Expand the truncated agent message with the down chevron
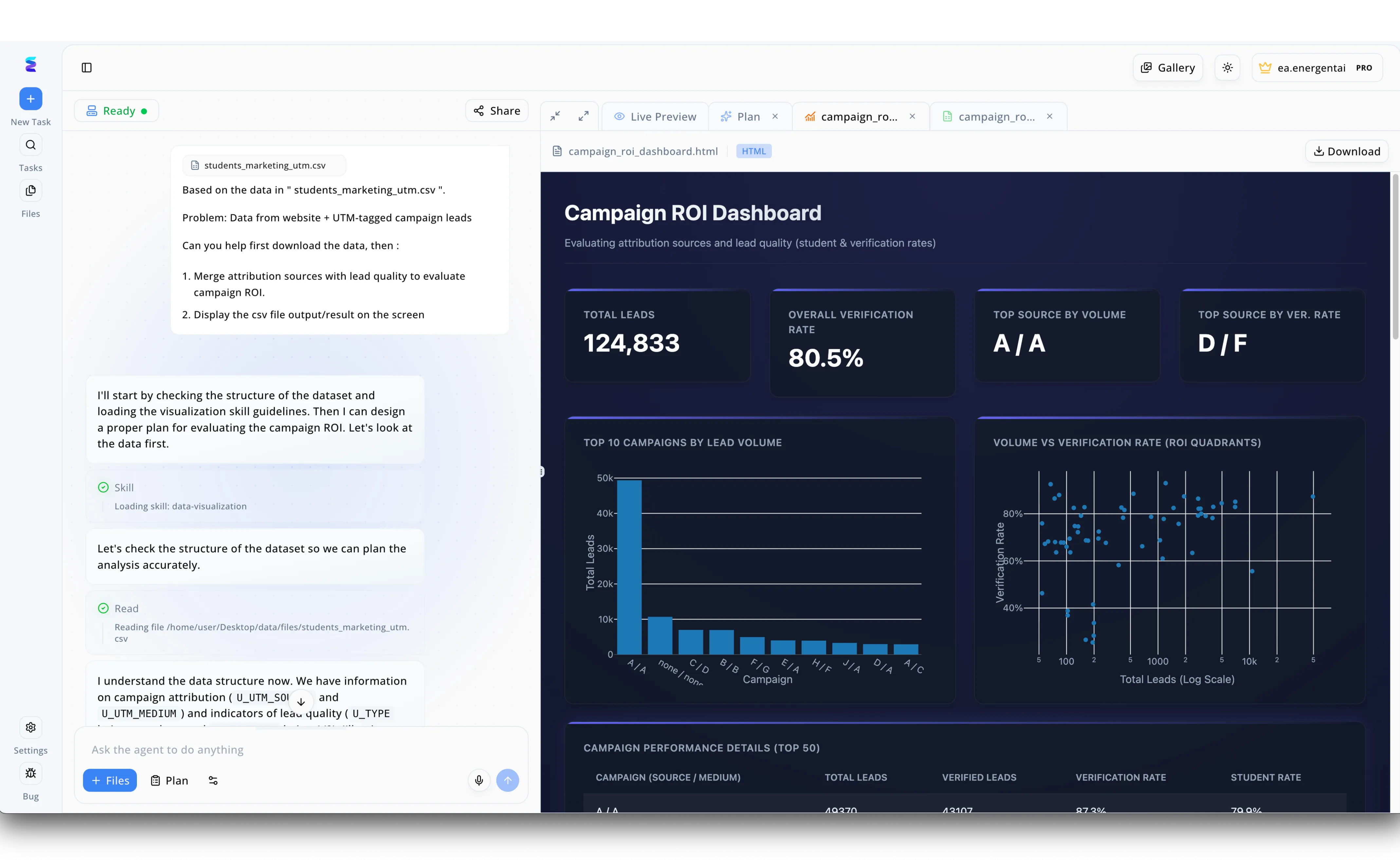Image resolution: width=1400 pixels, height=860 pixels. coord(301,701)
